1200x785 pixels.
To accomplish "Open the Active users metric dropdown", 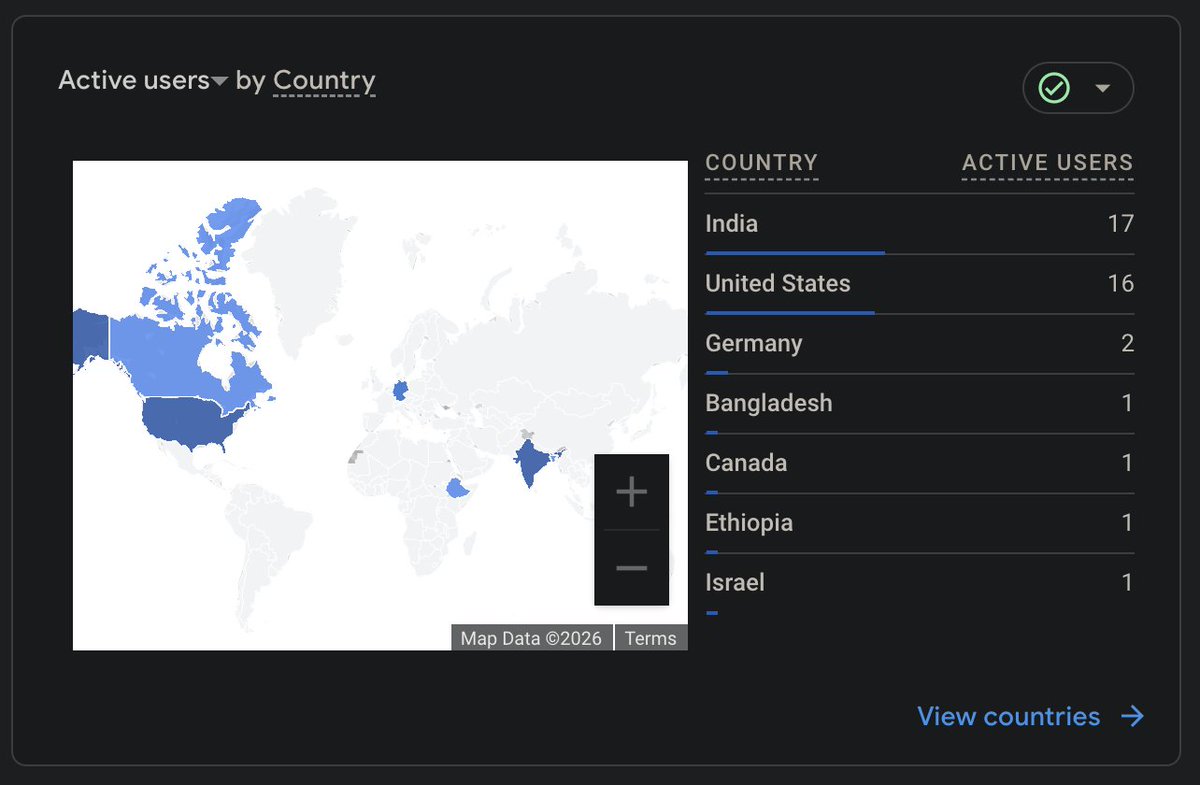I will (x=219, y=80).
